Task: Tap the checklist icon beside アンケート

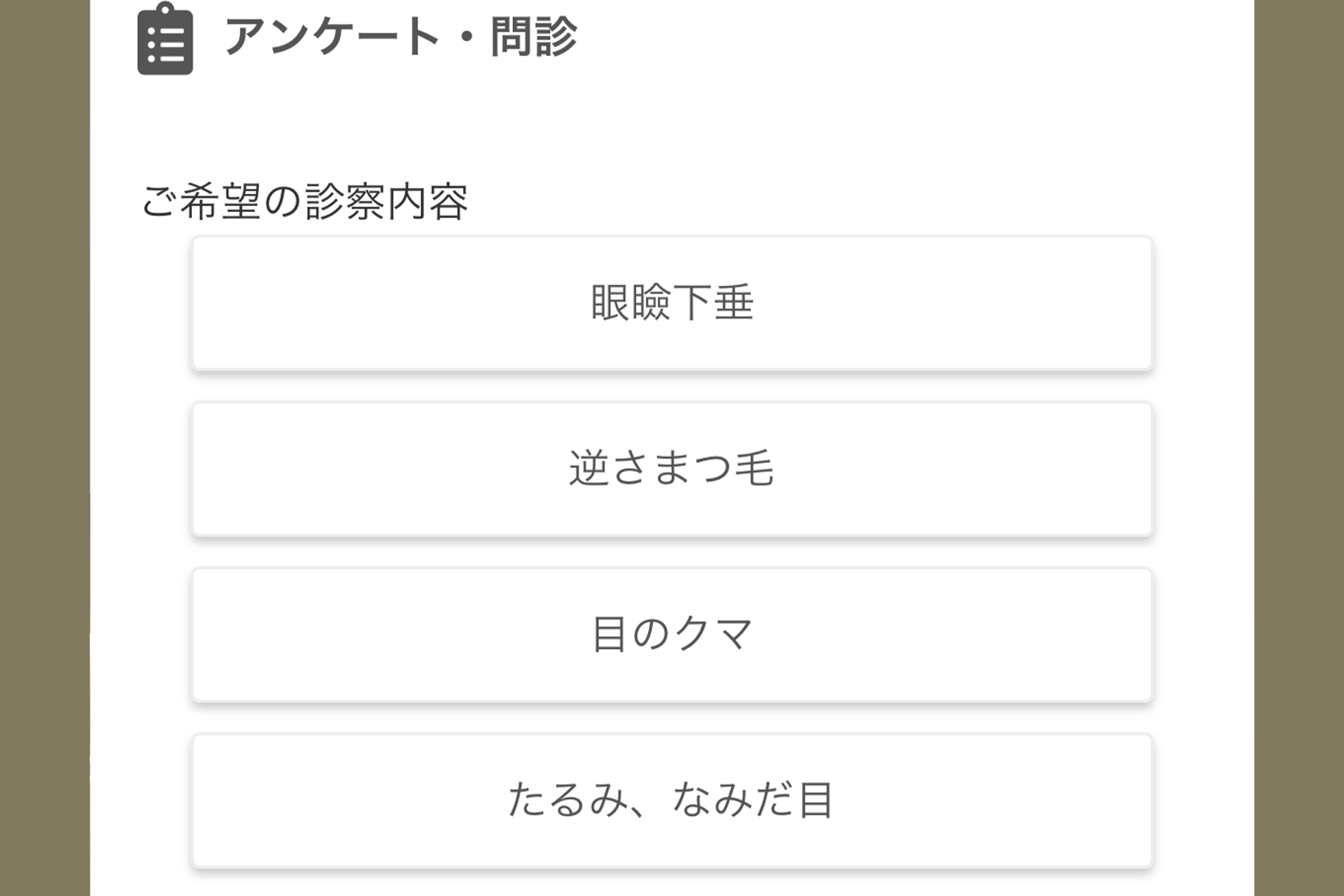Action: (x=165, y=38)
